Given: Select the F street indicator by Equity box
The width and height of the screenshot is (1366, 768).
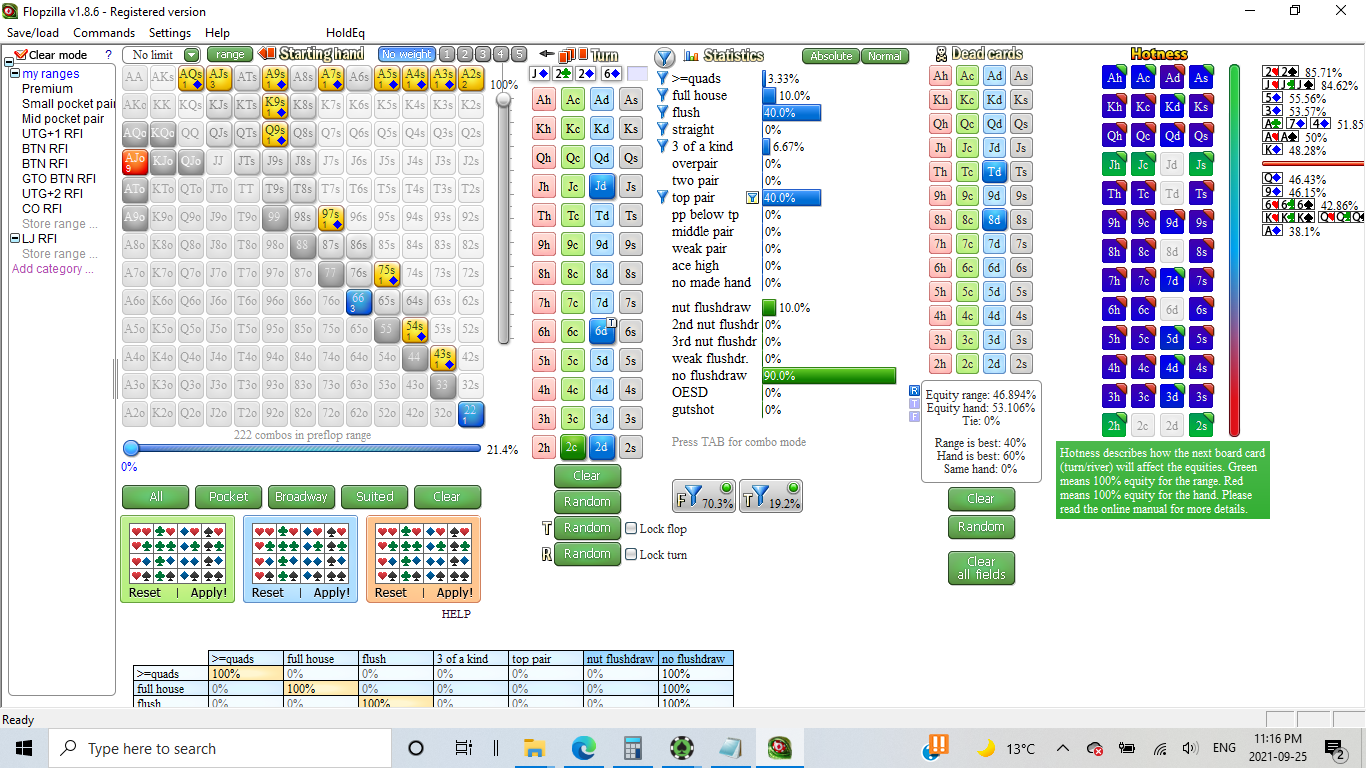Looking at the screenshot, I should click(x=914, y=417).
